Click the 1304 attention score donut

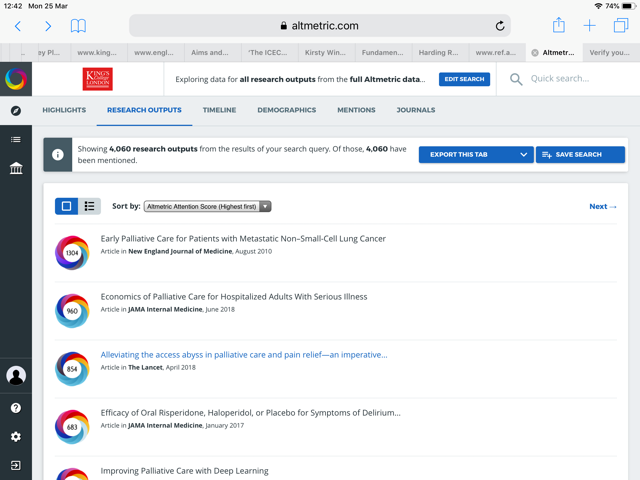(72, 253)
